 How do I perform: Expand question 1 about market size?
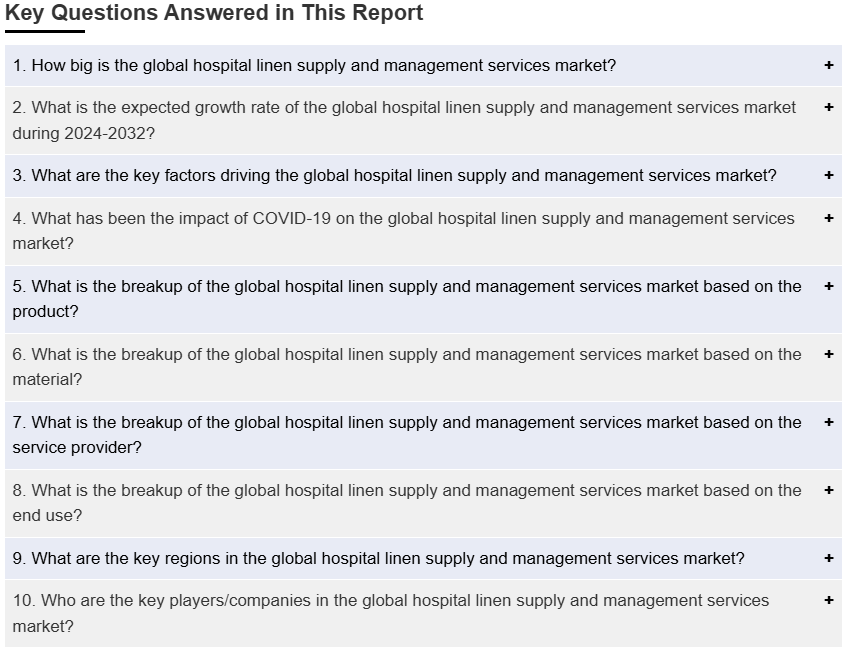[x=314, y=66]
